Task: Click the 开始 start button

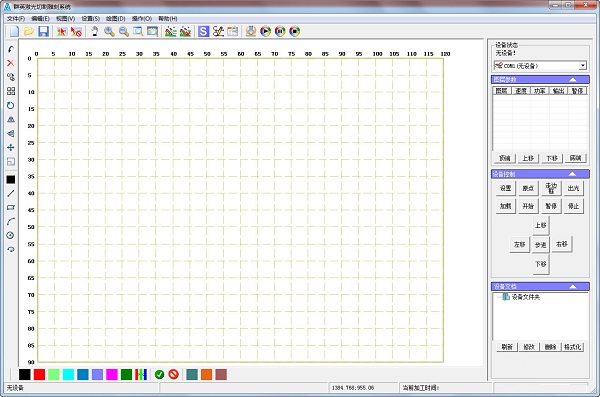Action: click(528, 206)
